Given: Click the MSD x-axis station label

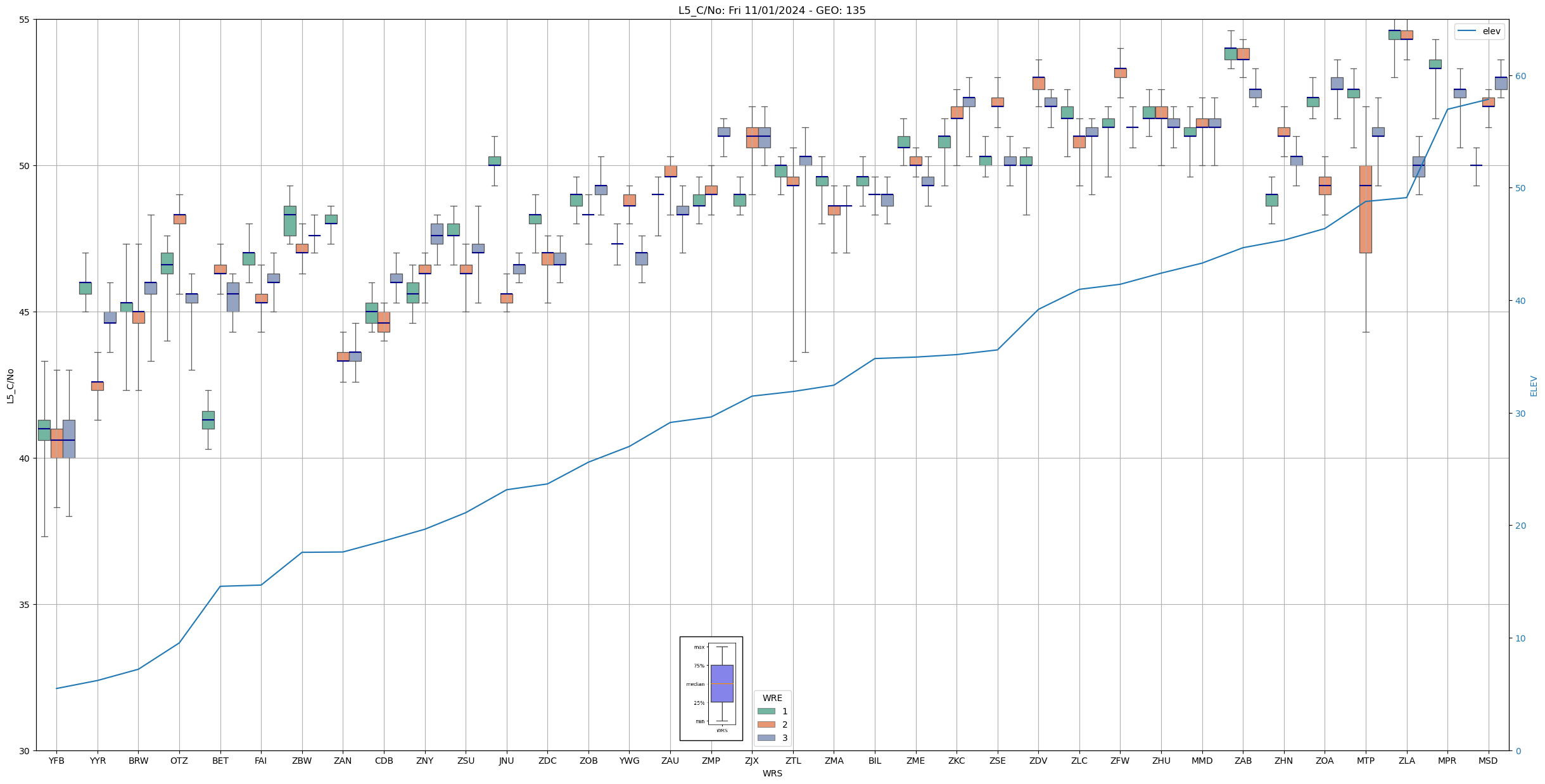Looking at the screenshot, I should click(x=1488, y=761).
